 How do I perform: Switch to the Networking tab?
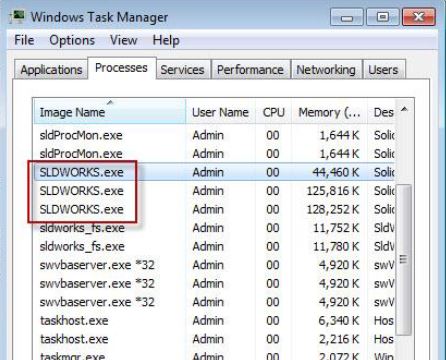326,70
